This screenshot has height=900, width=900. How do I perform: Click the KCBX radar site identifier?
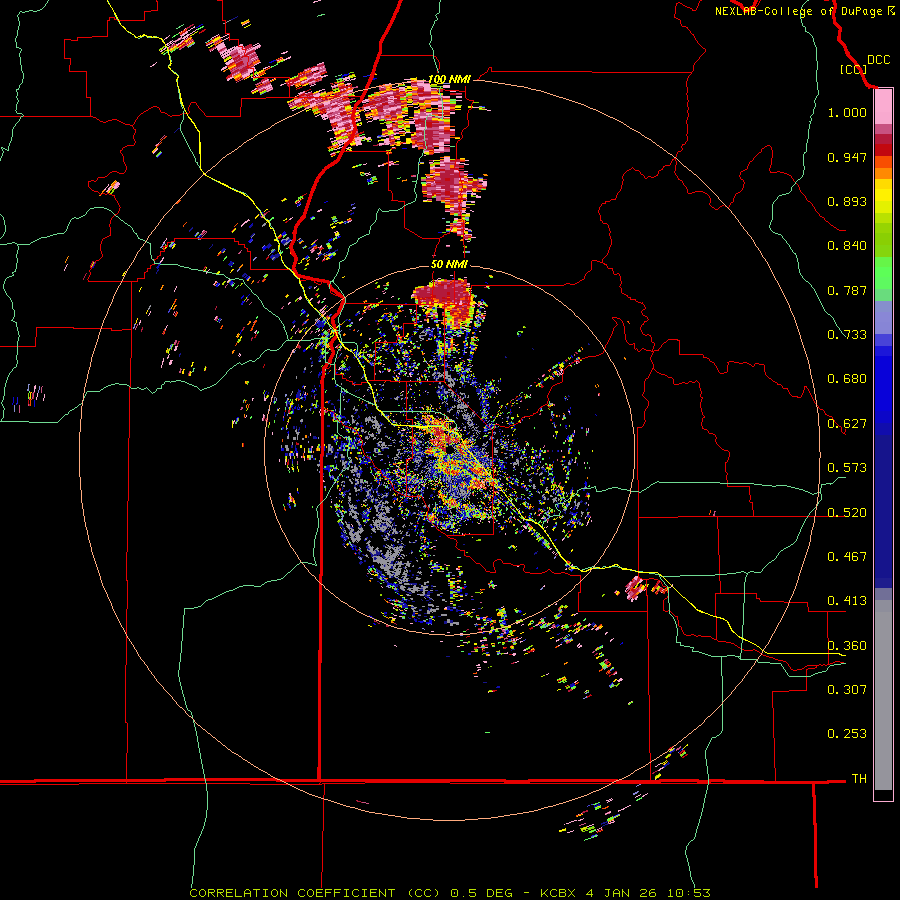560,893
